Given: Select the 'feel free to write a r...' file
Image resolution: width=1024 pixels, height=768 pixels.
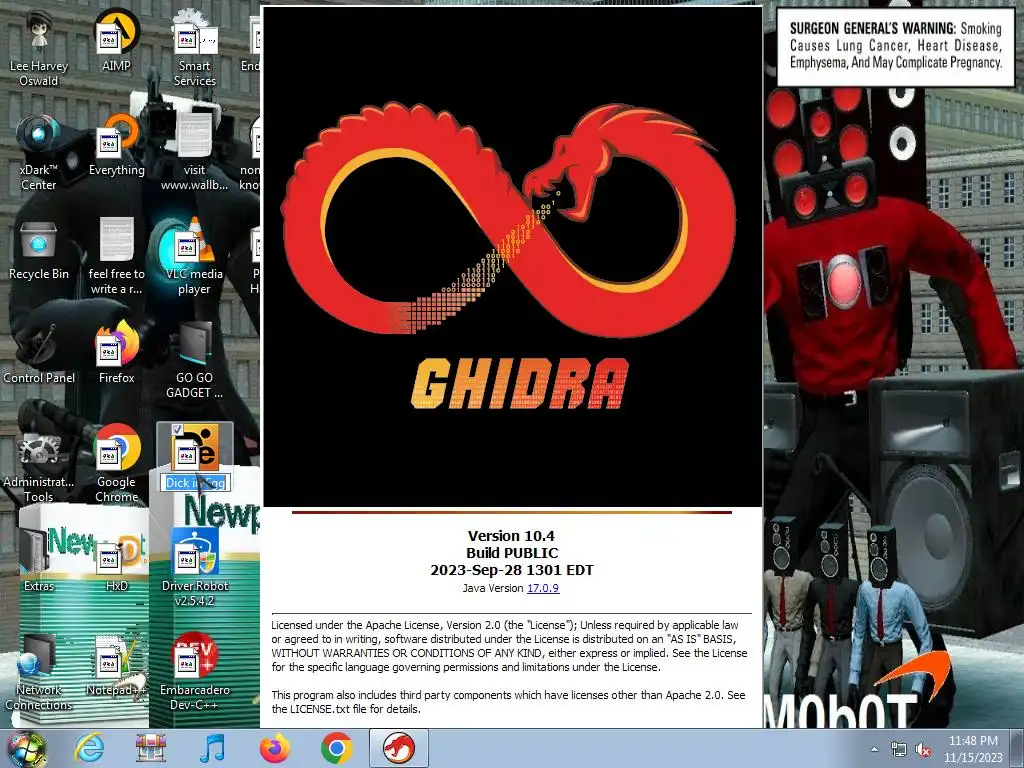Looking at the screenshot, I should pyautogui.click(x=116, y=257).
